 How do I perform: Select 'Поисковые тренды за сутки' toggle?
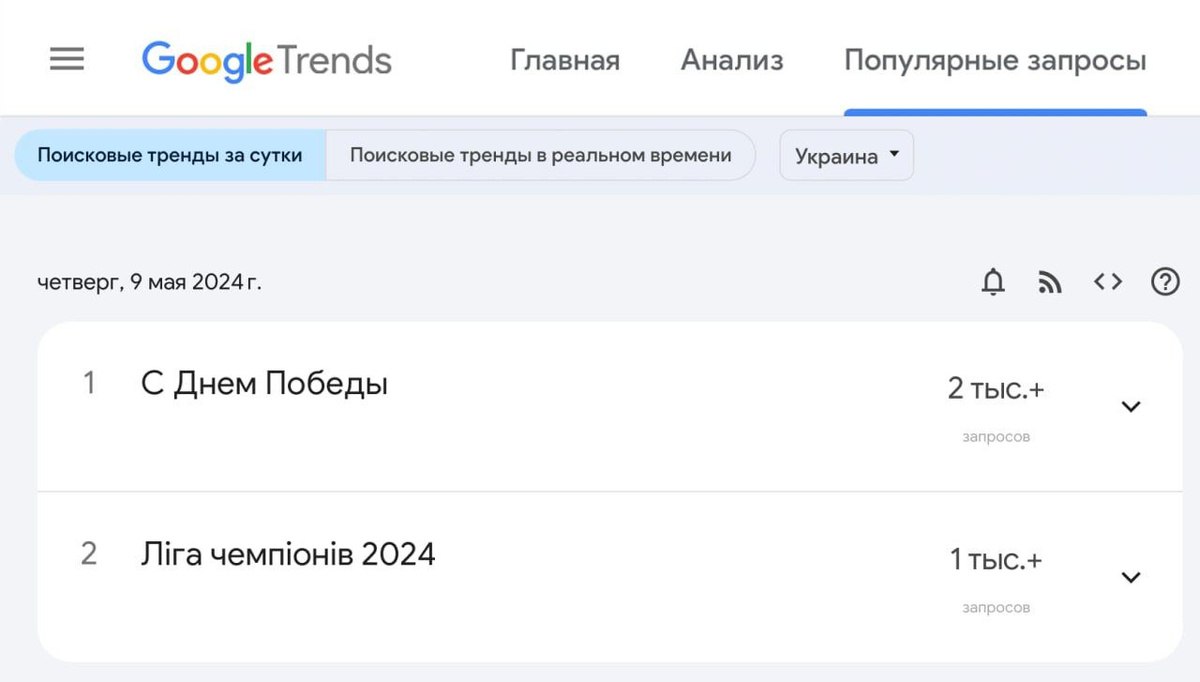170,155
